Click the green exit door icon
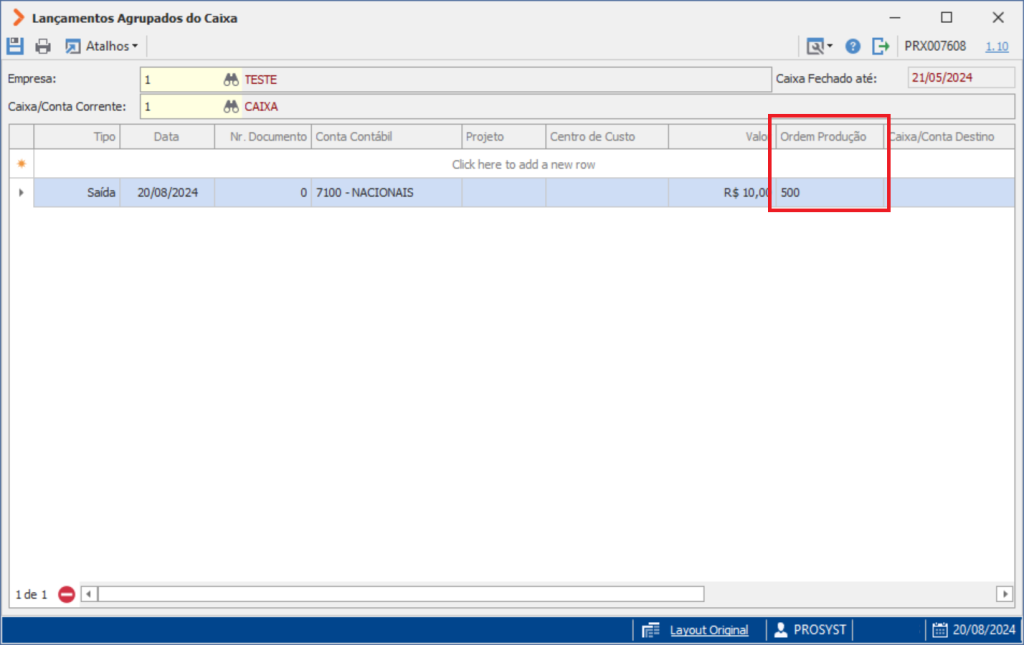The height and width of the screenshot is (645, 1024). [x=880, y=46]
